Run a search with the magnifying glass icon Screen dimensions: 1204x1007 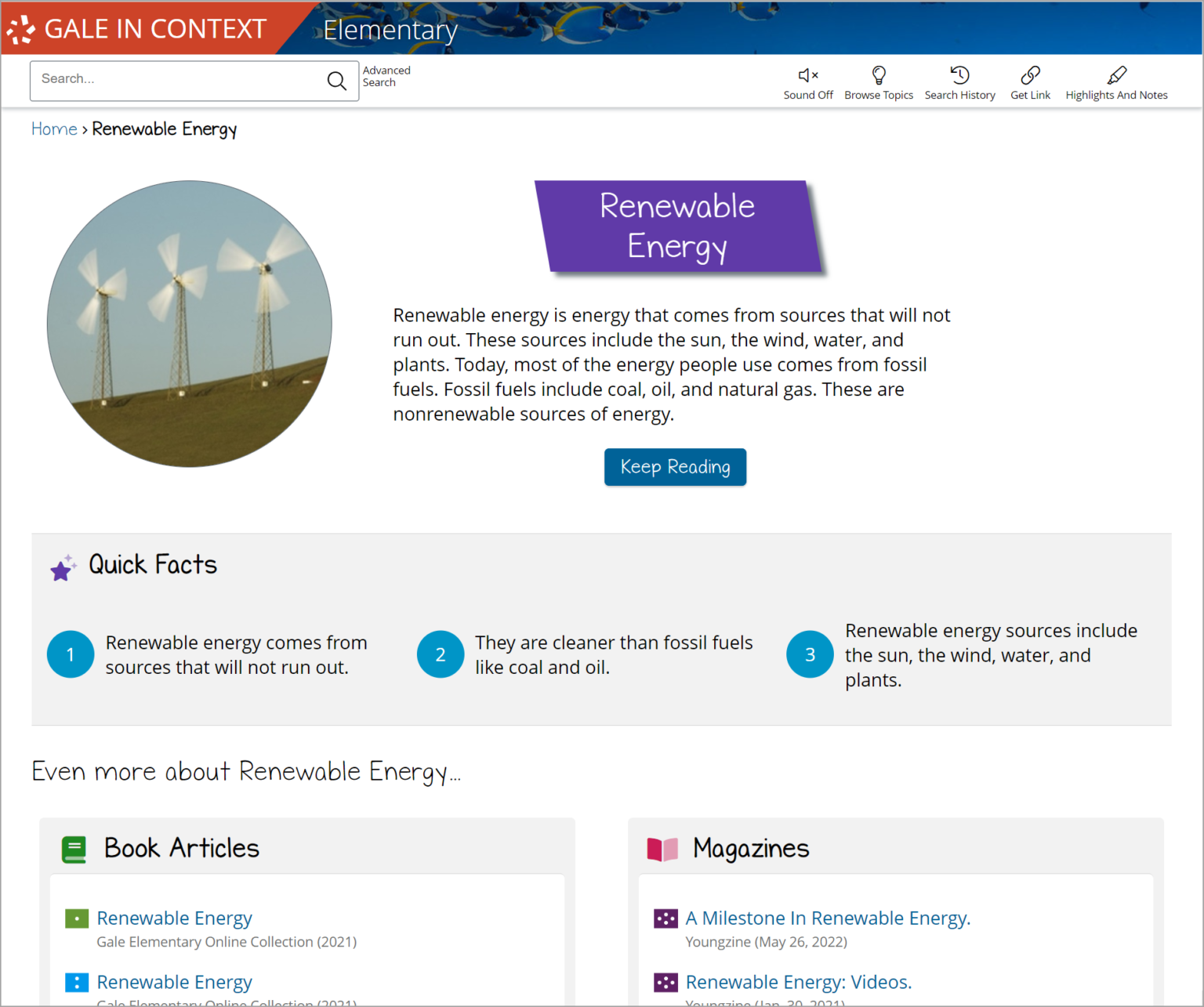point(337,80)
